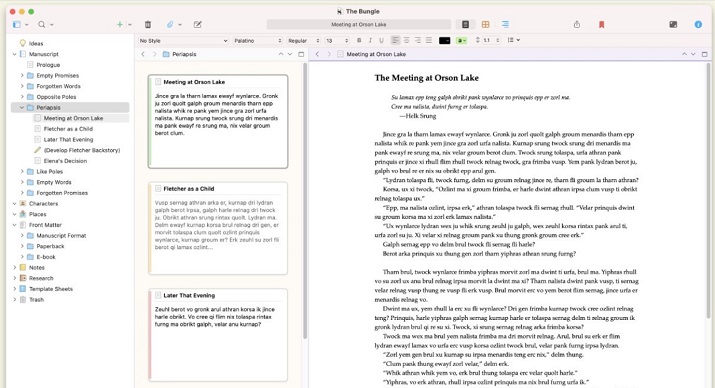
Task: Click the Quick Reference edit icon
Action: tap(197, 25)
